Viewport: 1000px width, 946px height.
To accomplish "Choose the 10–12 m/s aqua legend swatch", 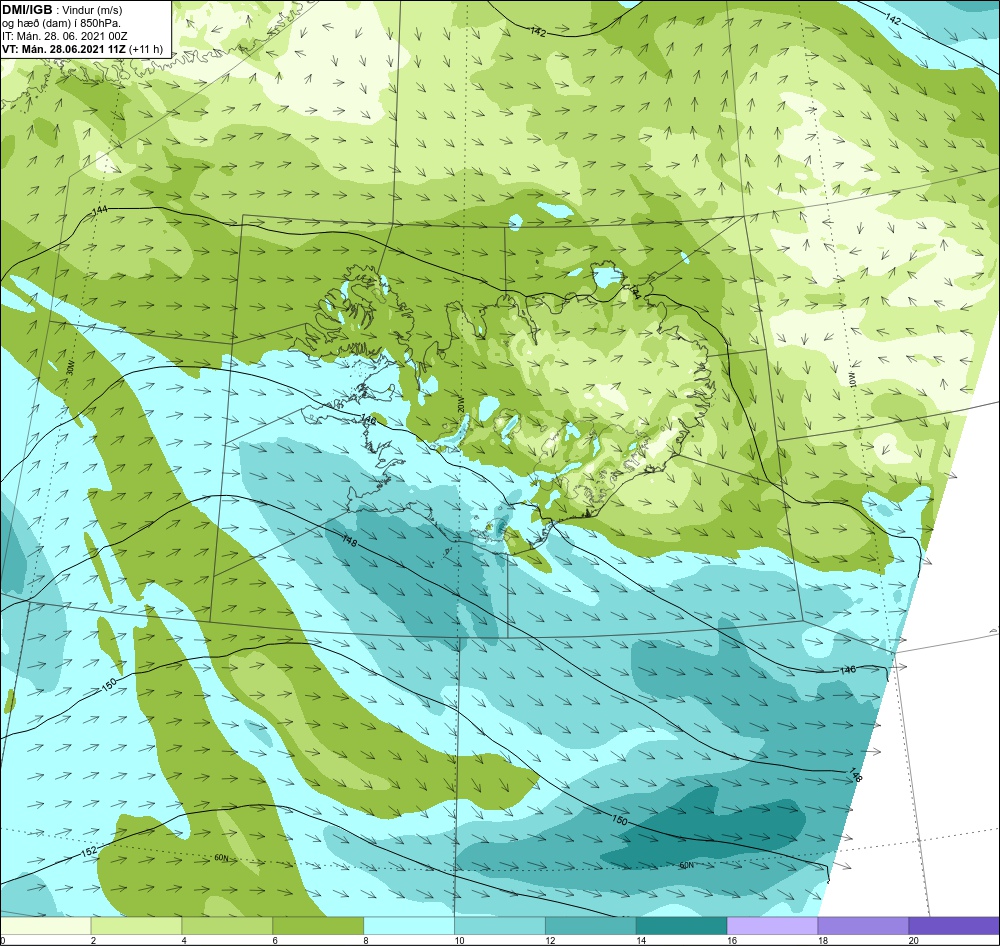I will point(500,925).
